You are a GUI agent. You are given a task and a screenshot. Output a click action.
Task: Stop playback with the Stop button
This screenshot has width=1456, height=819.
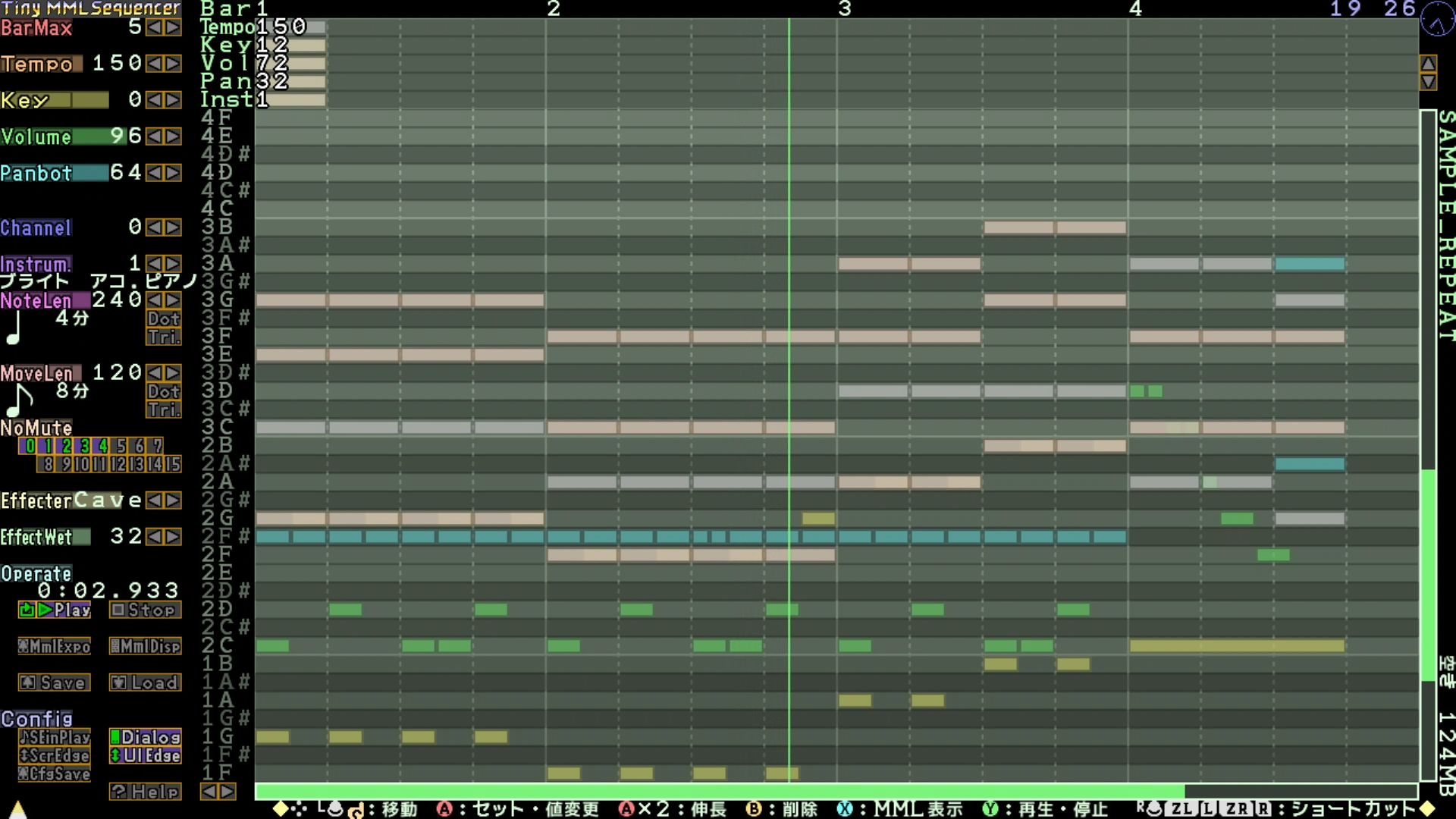(x=146, y=610)
